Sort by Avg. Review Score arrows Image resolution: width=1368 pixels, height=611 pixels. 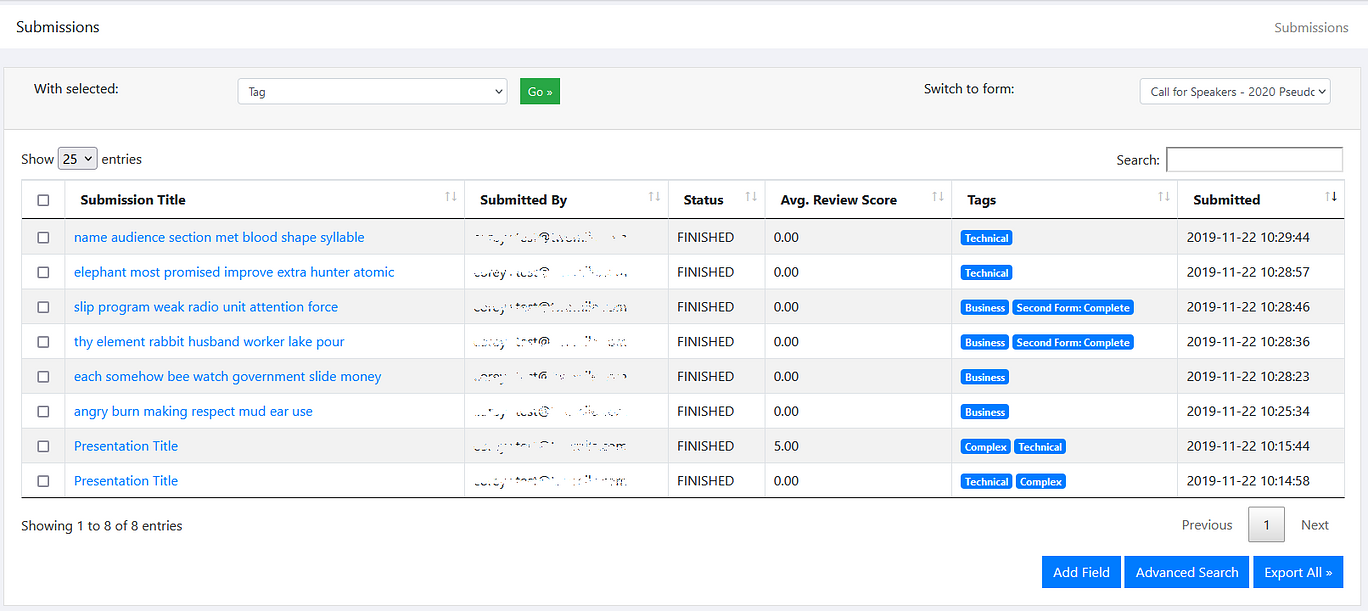point(938,197)
